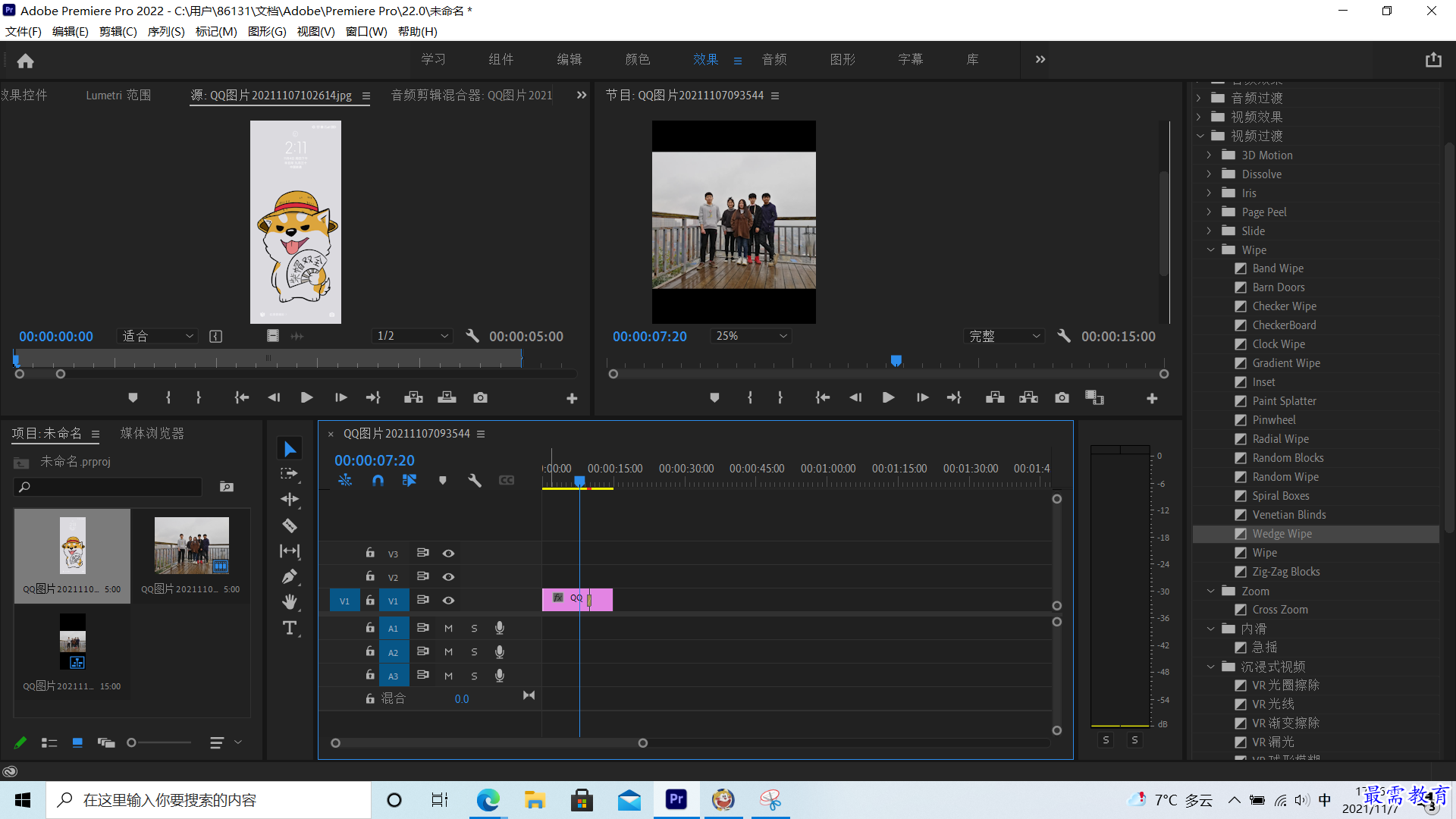This screenshot has width=1456, height=819.
Task: Select the Cross Zoom transition
Action: (1280, 610)
